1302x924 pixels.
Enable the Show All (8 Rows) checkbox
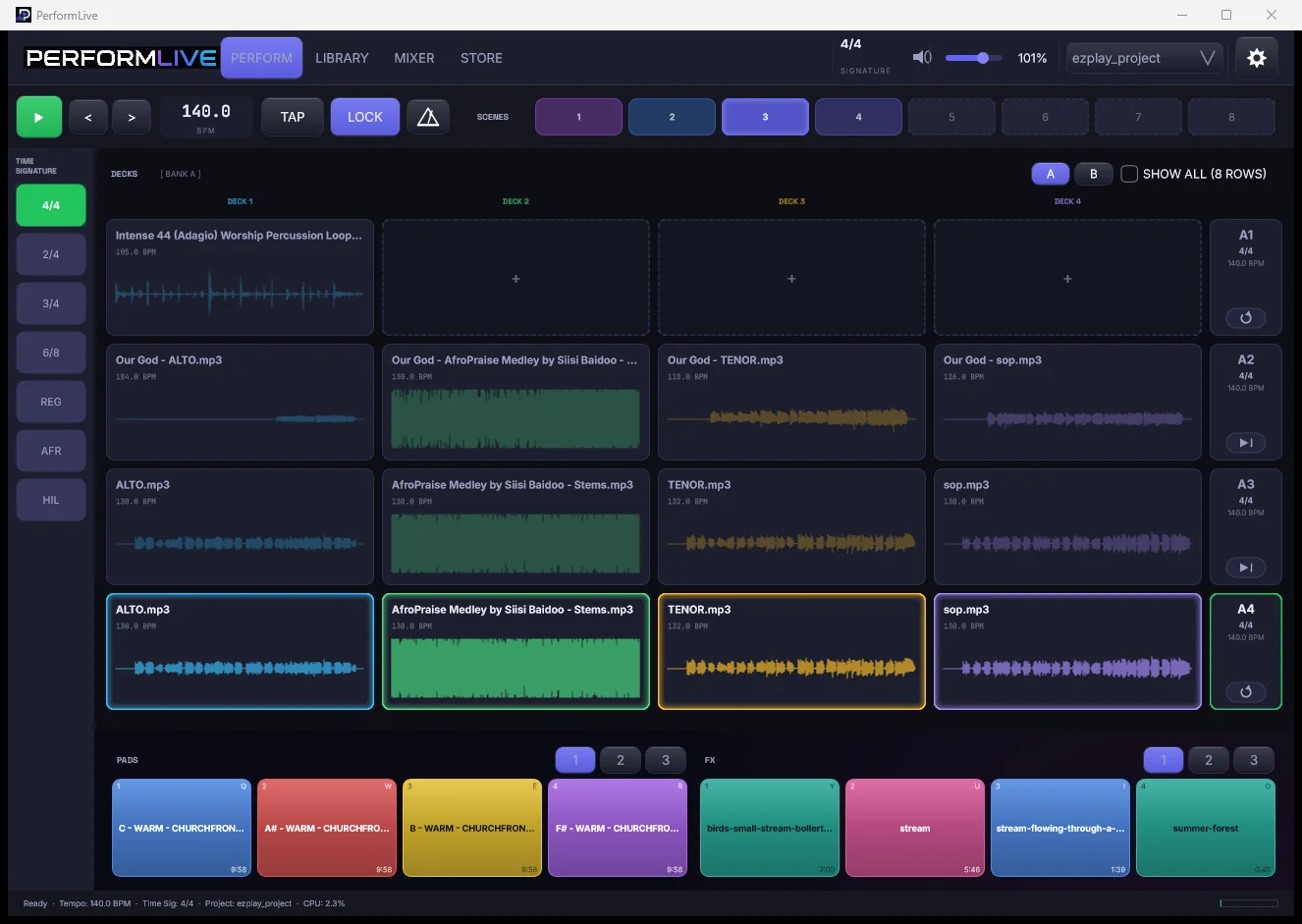[1129, 174]
